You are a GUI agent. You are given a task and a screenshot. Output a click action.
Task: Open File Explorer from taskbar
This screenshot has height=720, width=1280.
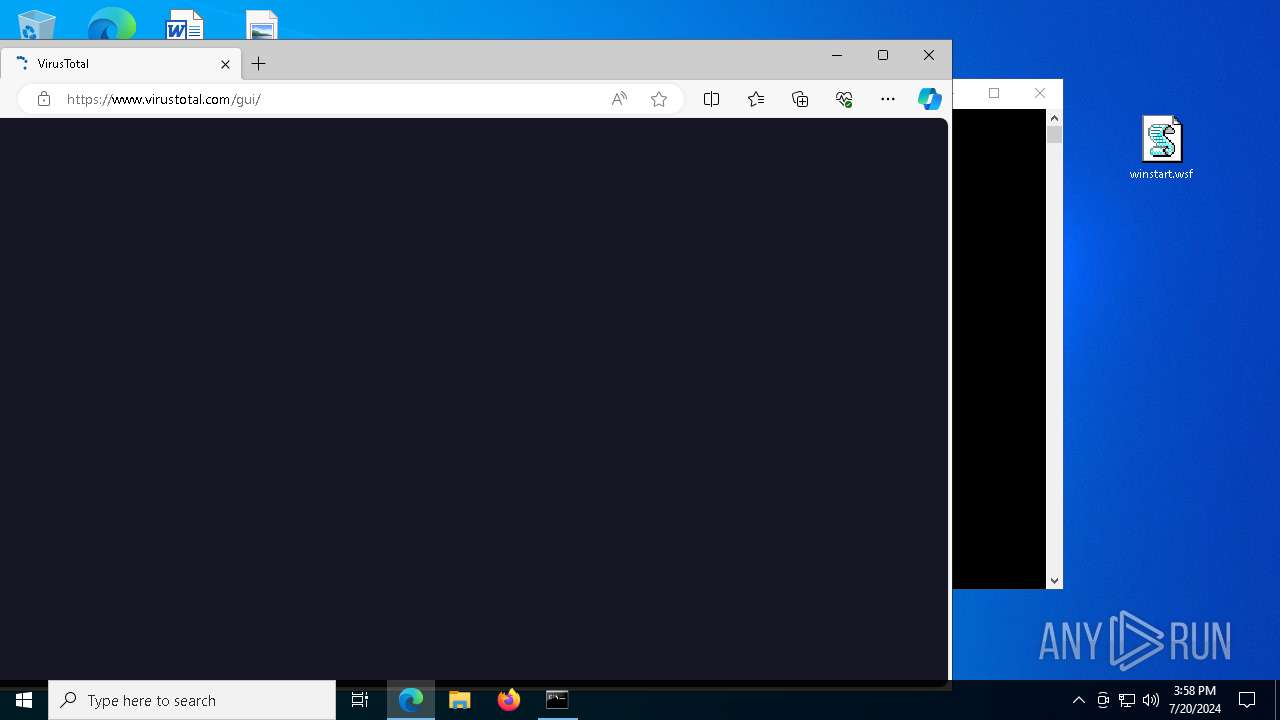point(460,700)
